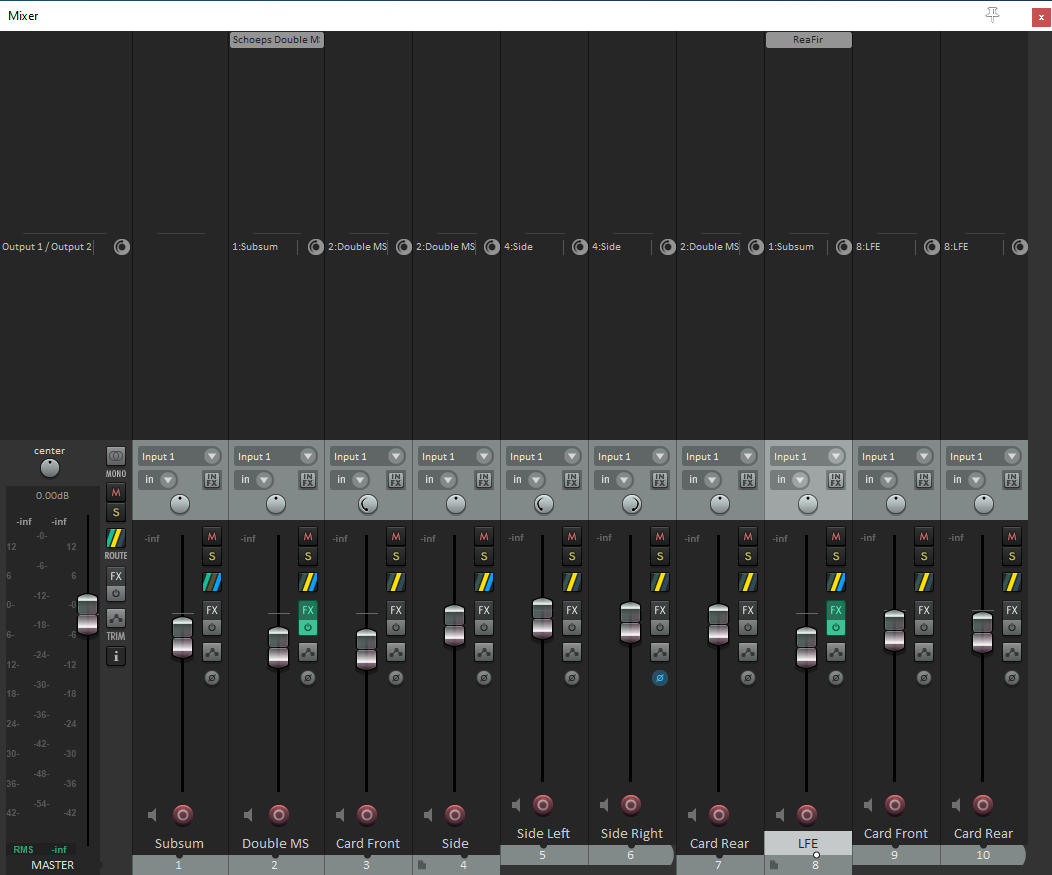This screenshot has height=875, width=1052.
Task: Expand the 'in' monitoring dropdown on Side track
Action: [x=445, y=480]
